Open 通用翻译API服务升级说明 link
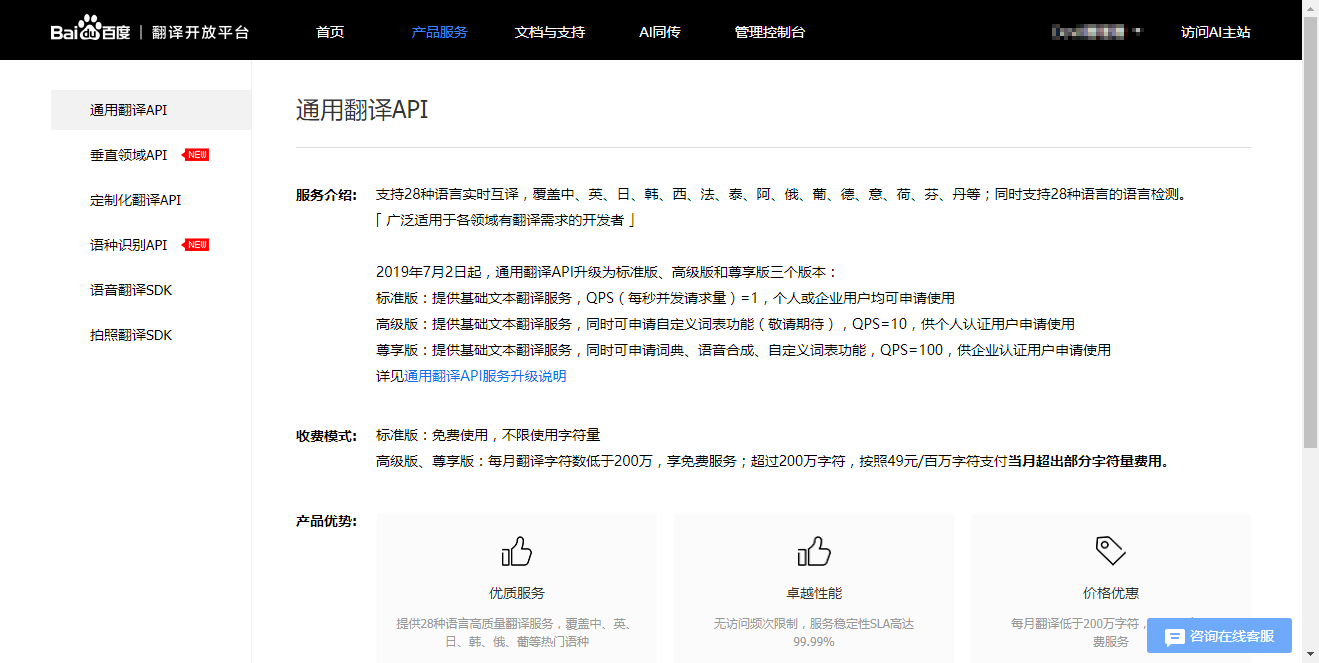Viewport: 1319px width, 663px height. pos(484,377)
